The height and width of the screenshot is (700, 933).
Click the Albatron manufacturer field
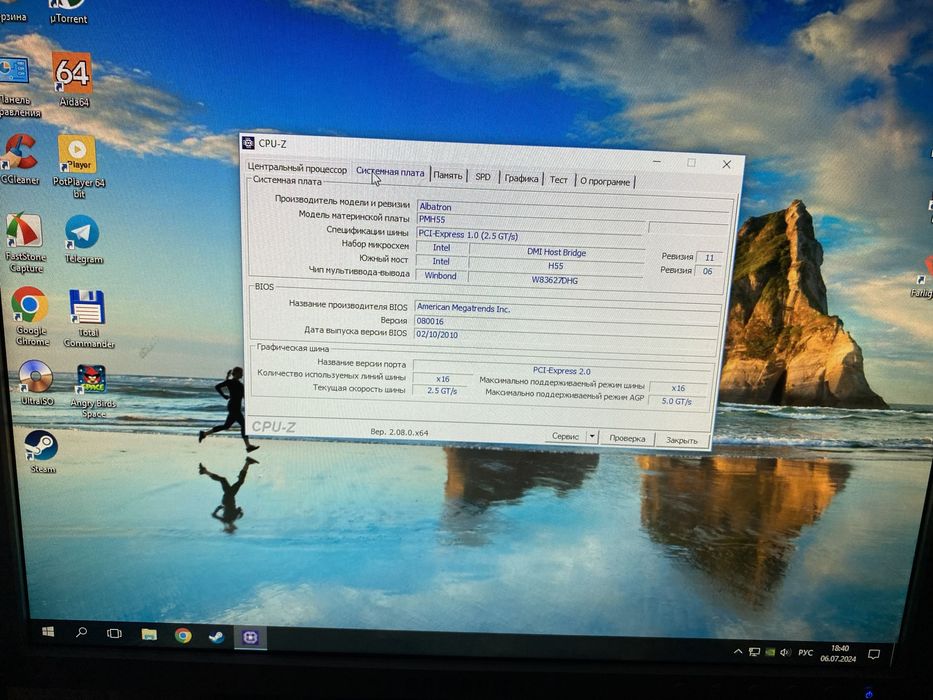pos(574,208)
